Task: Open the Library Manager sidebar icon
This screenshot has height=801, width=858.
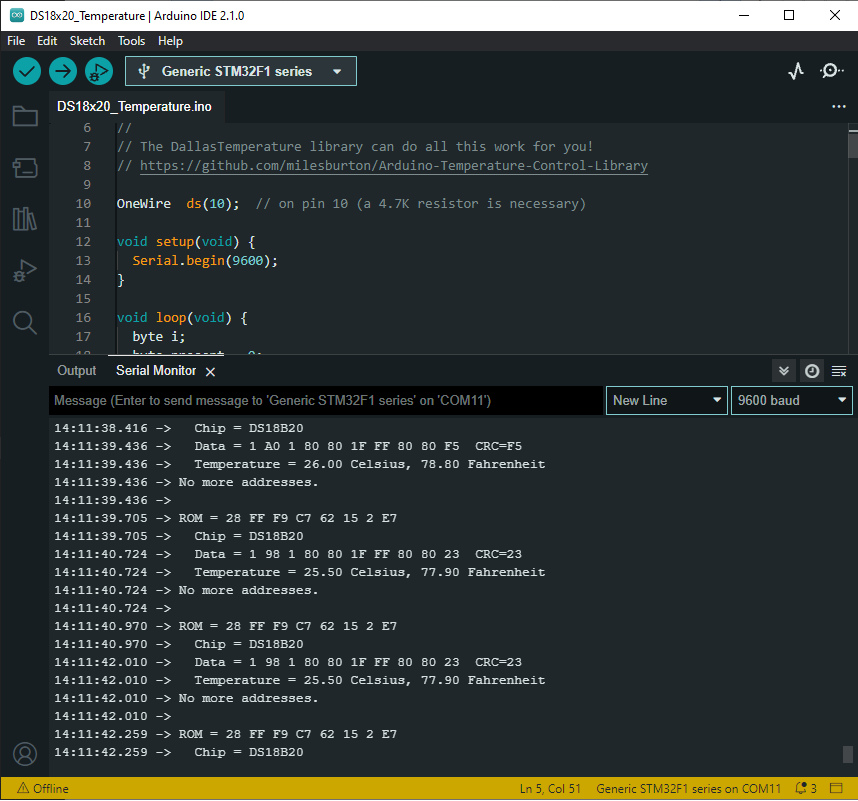Action: pos(25,219)
